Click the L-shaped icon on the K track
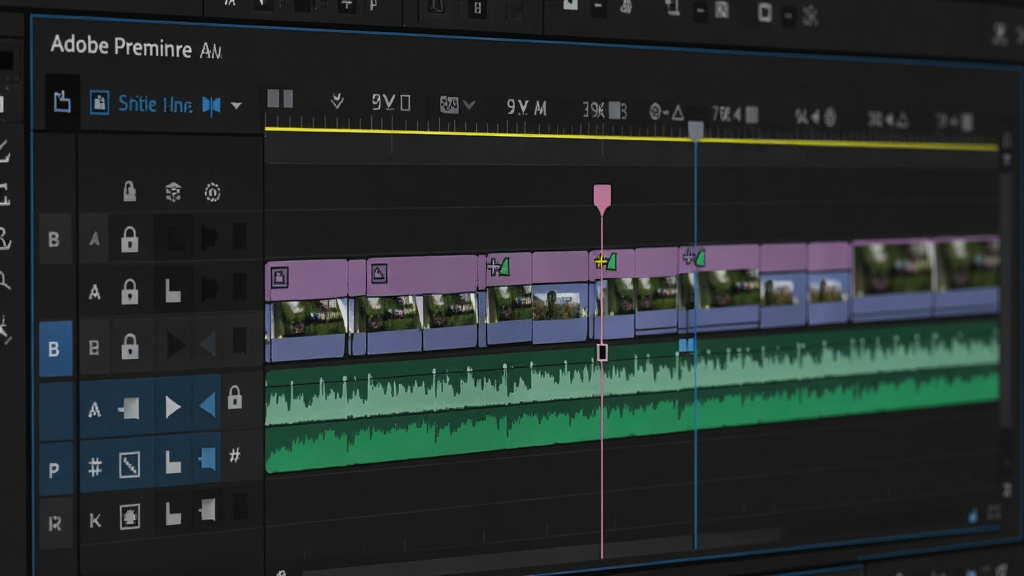 pos(173,513)
